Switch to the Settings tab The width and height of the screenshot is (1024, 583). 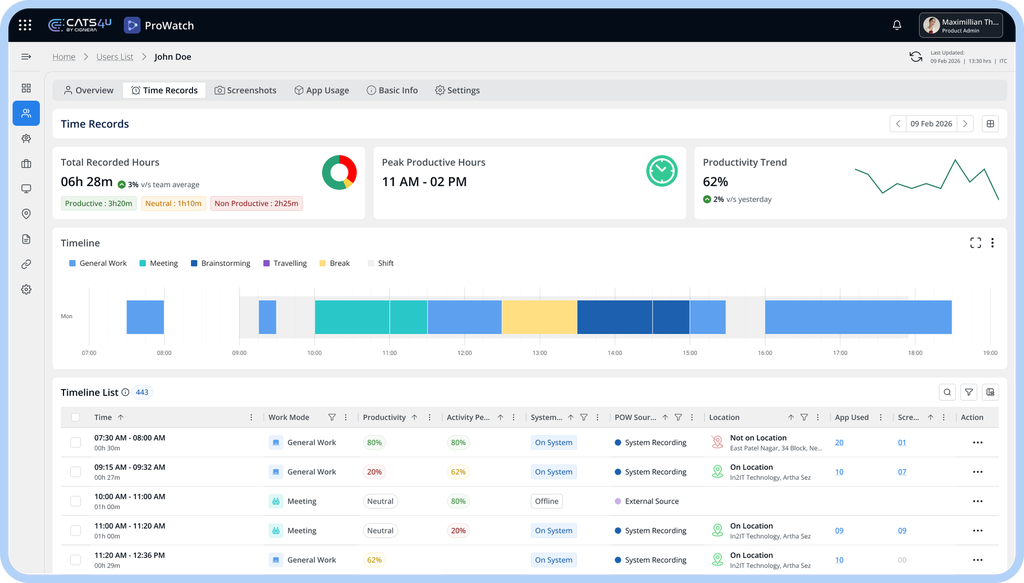[x=457, y=90]
